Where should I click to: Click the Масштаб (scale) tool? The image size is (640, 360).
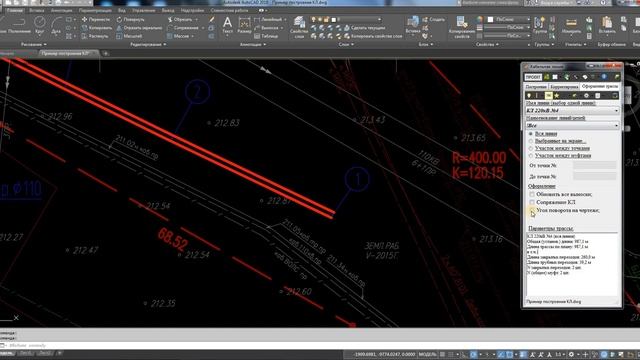pos(129,36)
